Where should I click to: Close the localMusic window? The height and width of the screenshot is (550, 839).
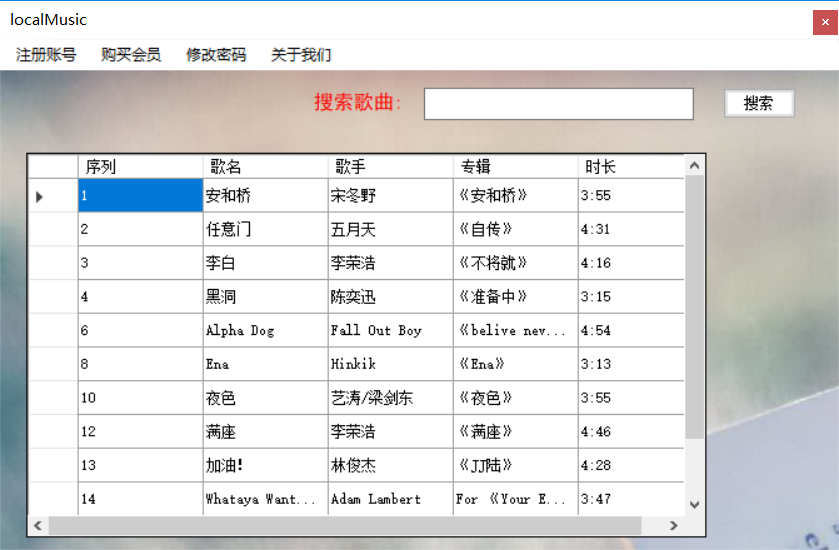pyautogui.click(x=825, y=22)
